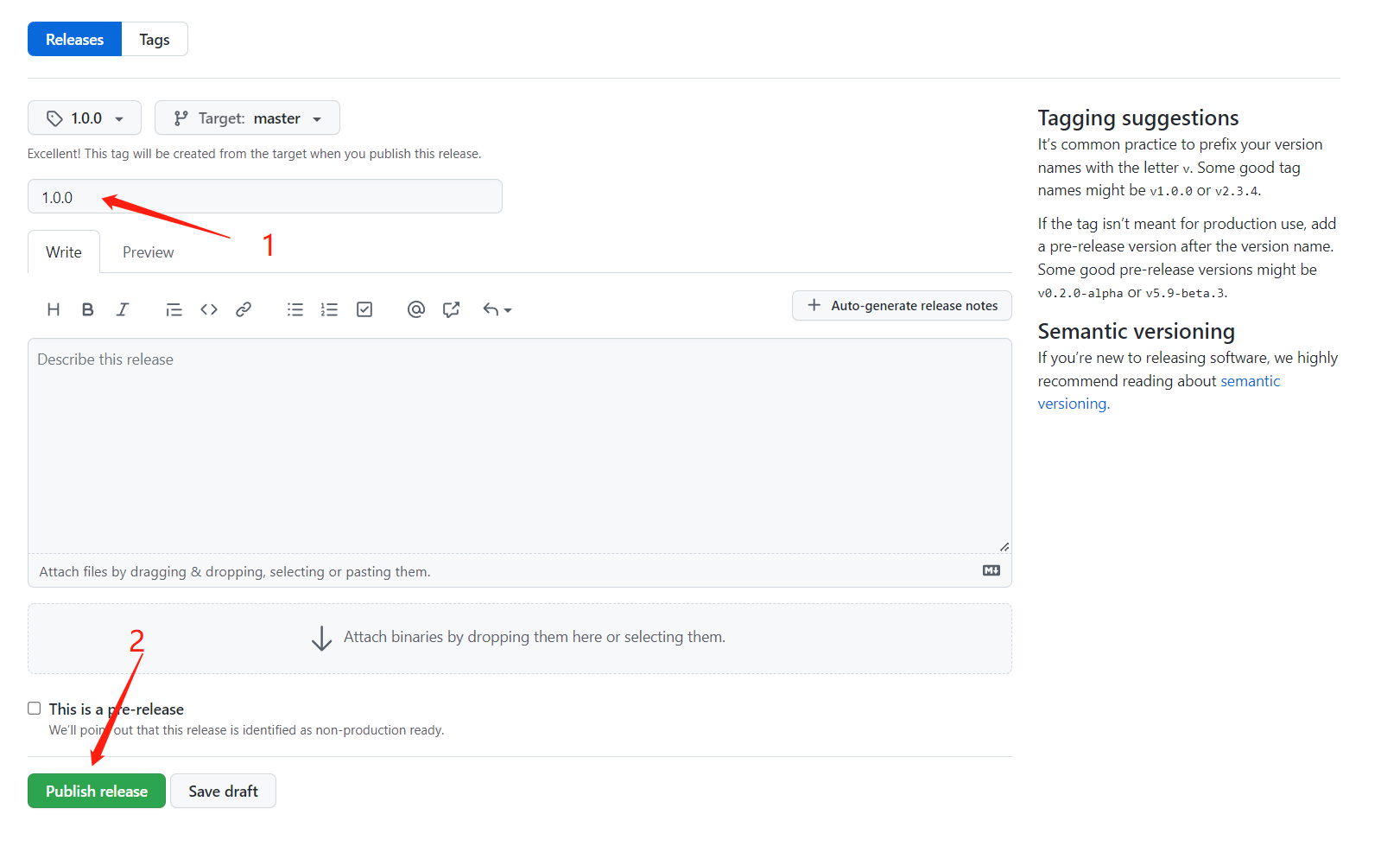Viewport: 1400px width, 846px height.
Task: Focus the release title field showing 1.0.0
Action: point(265,196)
